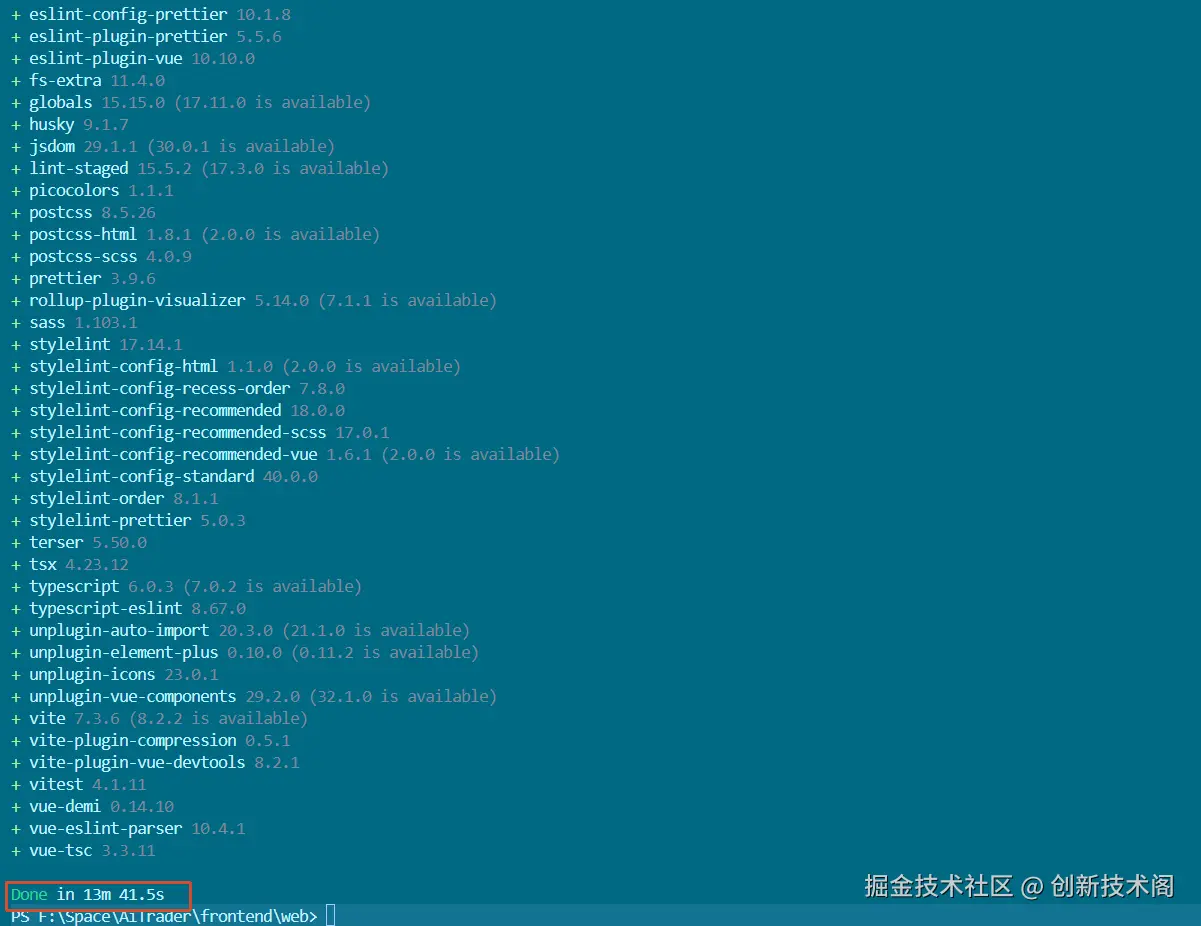Click the typescript 6.0.3 line

click(186, 587)
